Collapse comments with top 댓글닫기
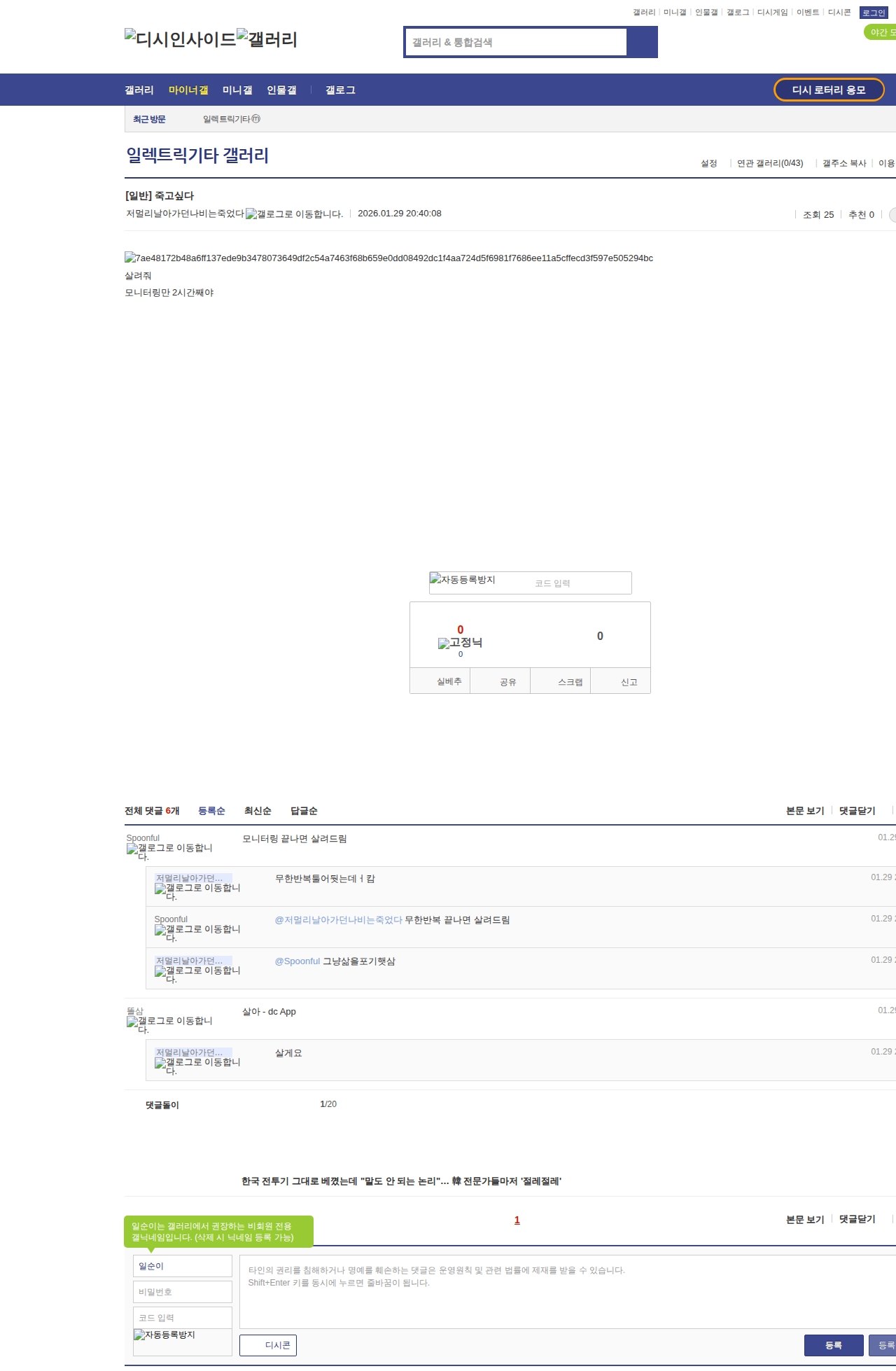This screenshot has height=1371, width=896. click(857, 811)
